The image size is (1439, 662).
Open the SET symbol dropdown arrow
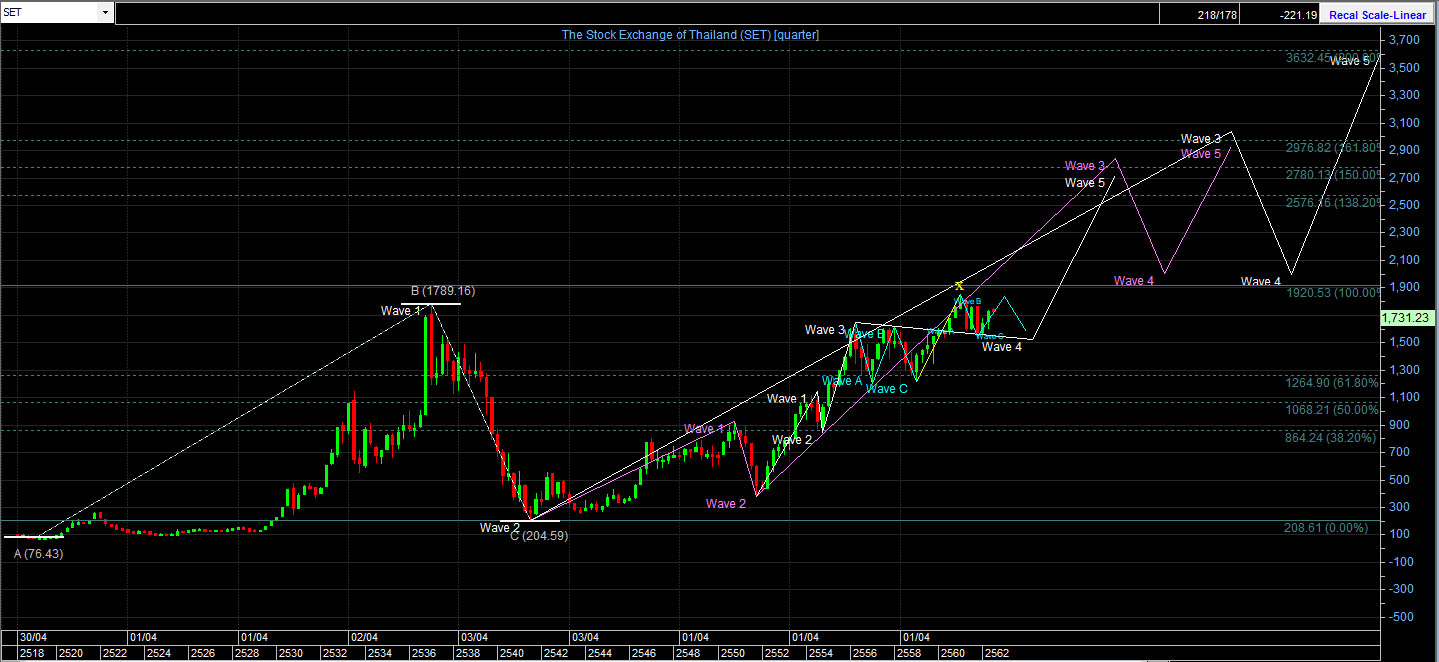click(105, 13)
